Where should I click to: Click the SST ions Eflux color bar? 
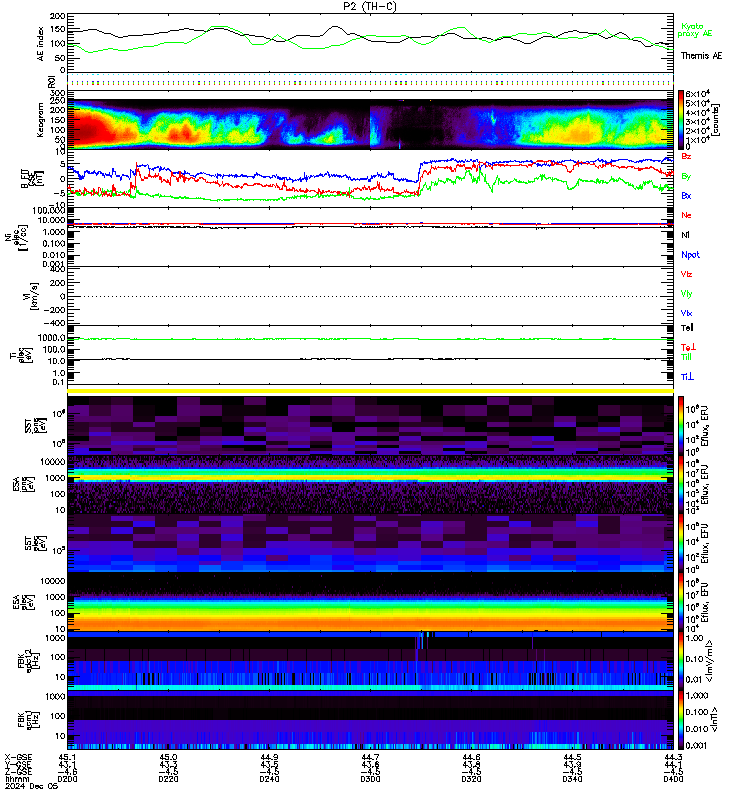click(681, 426)
